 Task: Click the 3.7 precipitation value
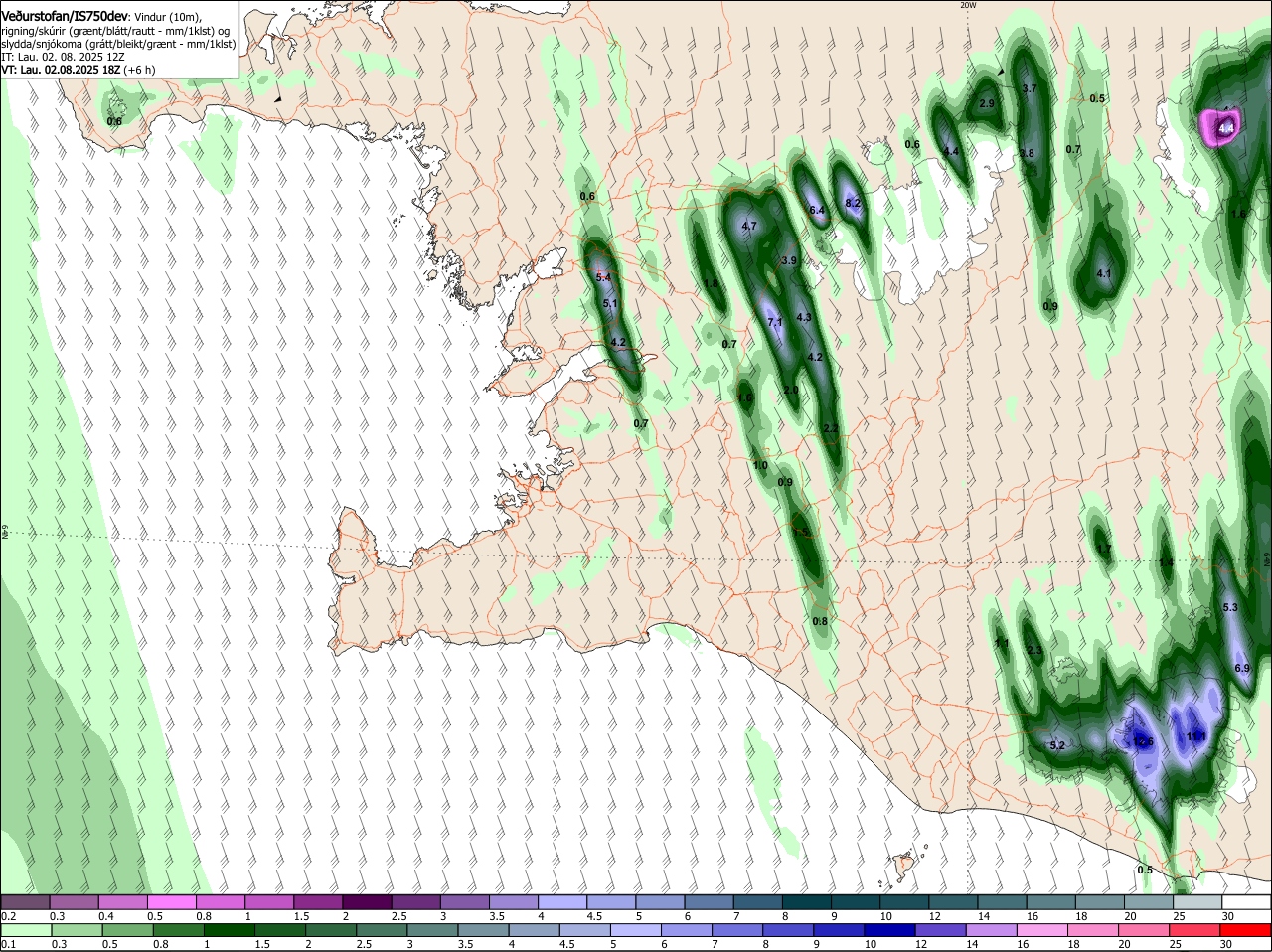coord(1030,88)
